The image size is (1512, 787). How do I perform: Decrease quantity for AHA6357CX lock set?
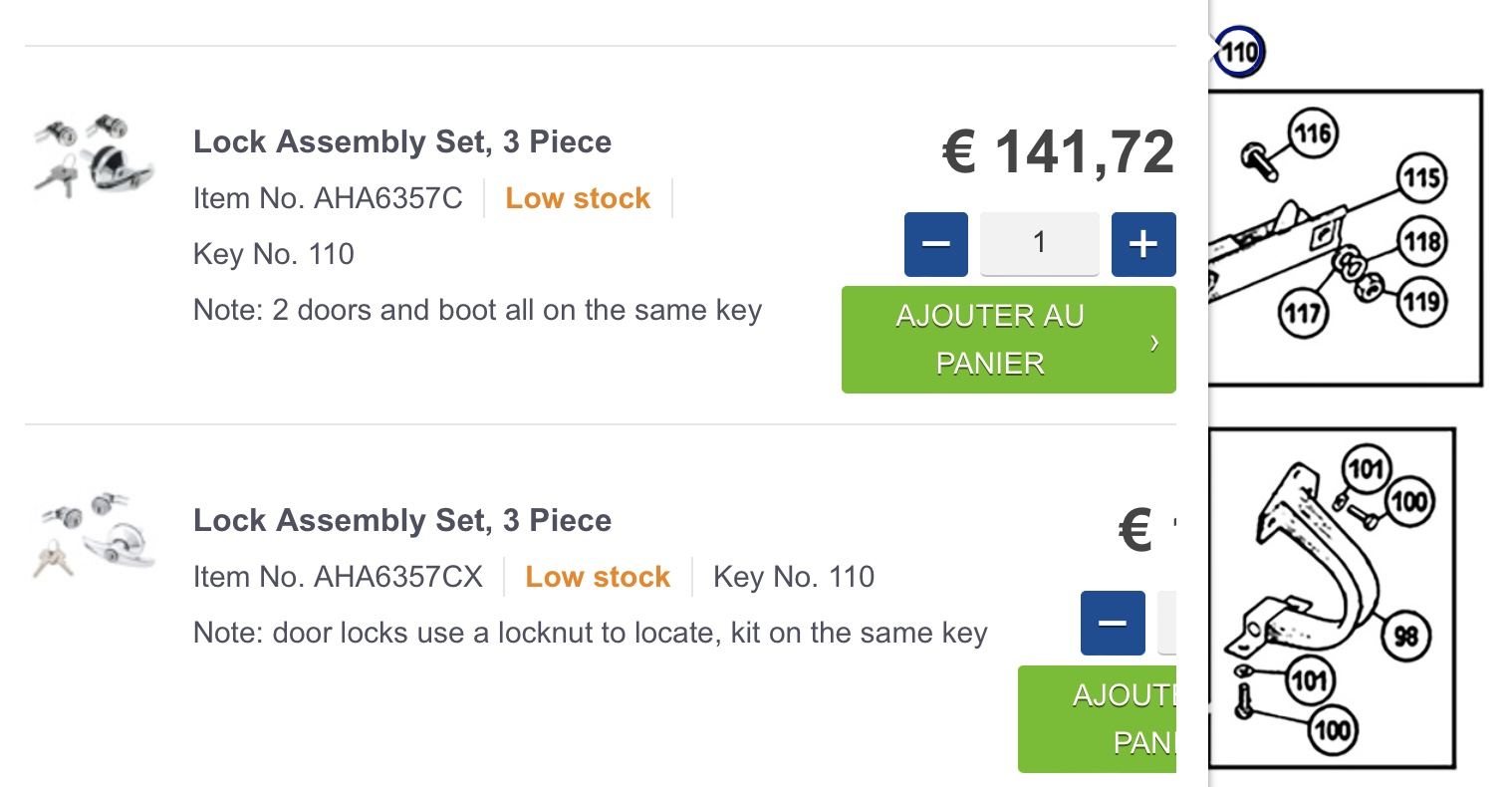1113,623
